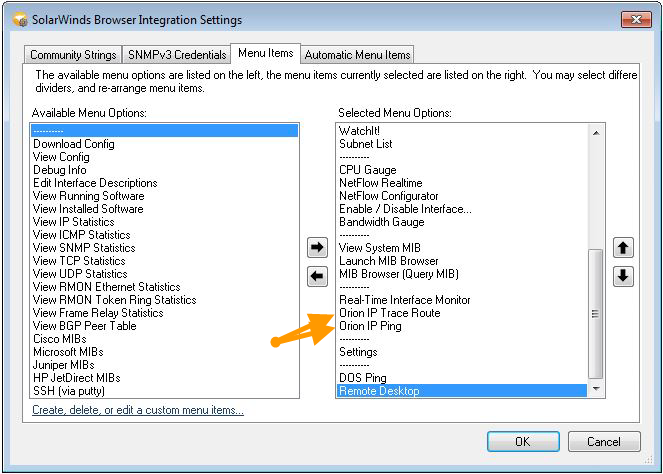Select View UDP Statistics
Screen dimensions: 663x474
pos(165,274)
